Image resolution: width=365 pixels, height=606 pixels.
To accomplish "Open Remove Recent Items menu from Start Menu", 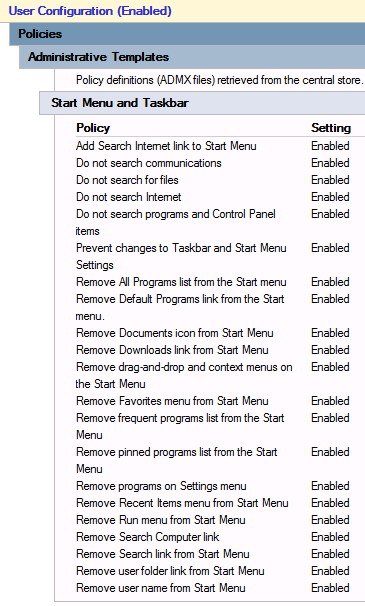I will [x=182, y=503].
